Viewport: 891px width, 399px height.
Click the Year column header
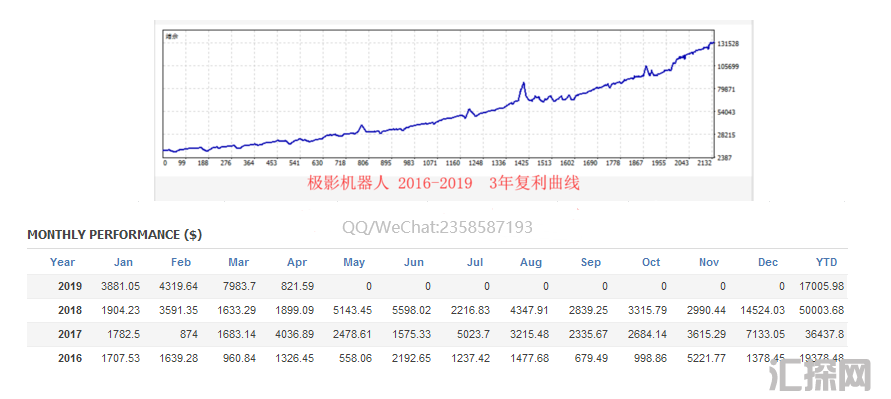tap(63, 262)
